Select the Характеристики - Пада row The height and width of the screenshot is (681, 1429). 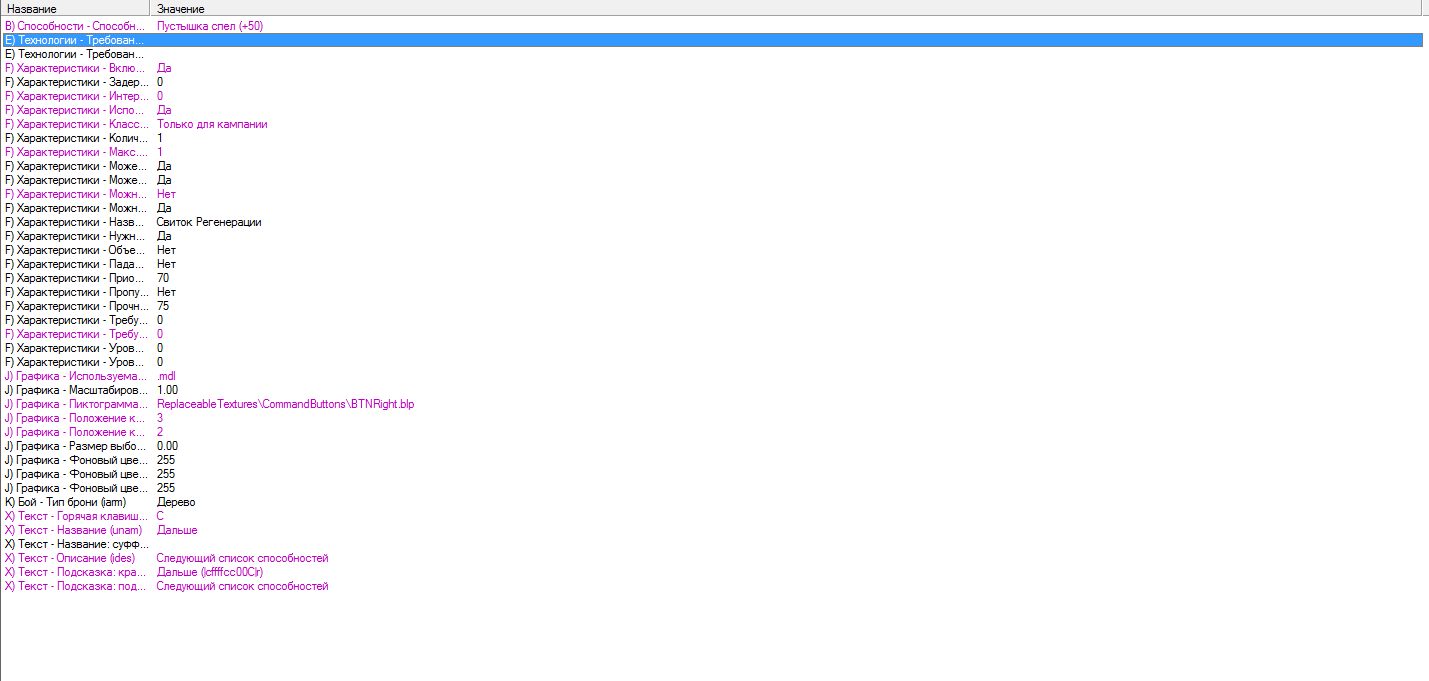click(x=712, y=264)
